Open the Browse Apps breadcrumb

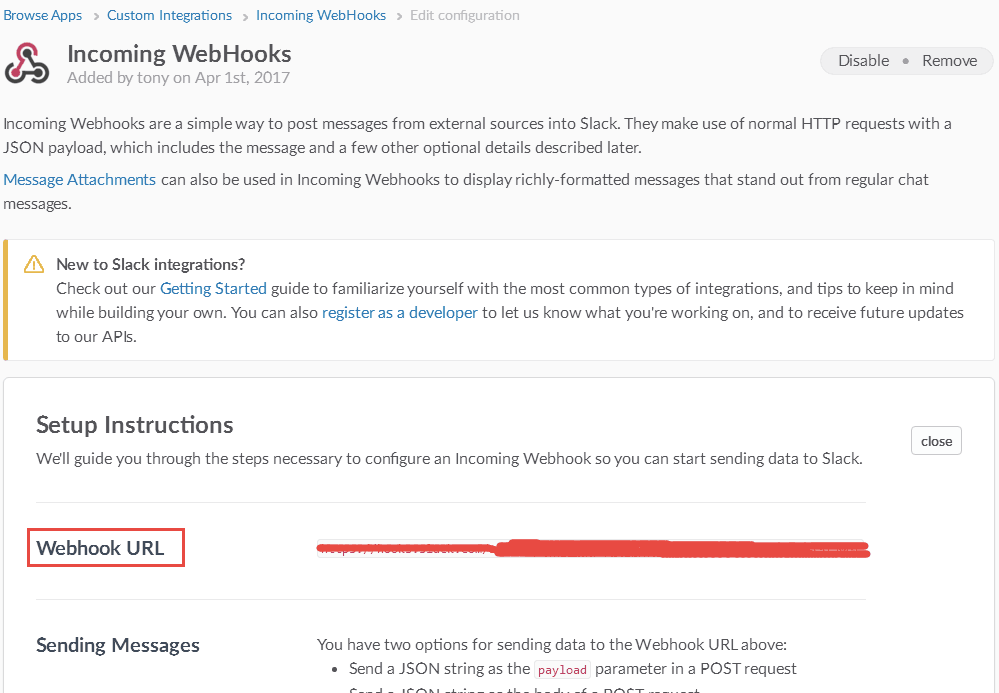pyautogui.click(x=43, y=15)
